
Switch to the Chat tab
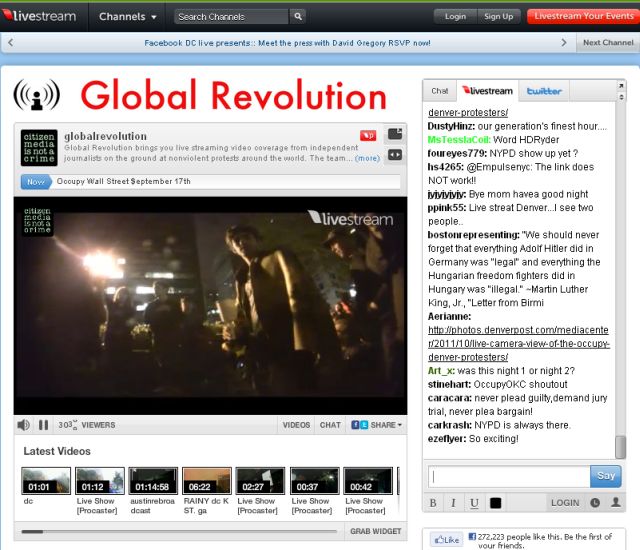[440, 91]
